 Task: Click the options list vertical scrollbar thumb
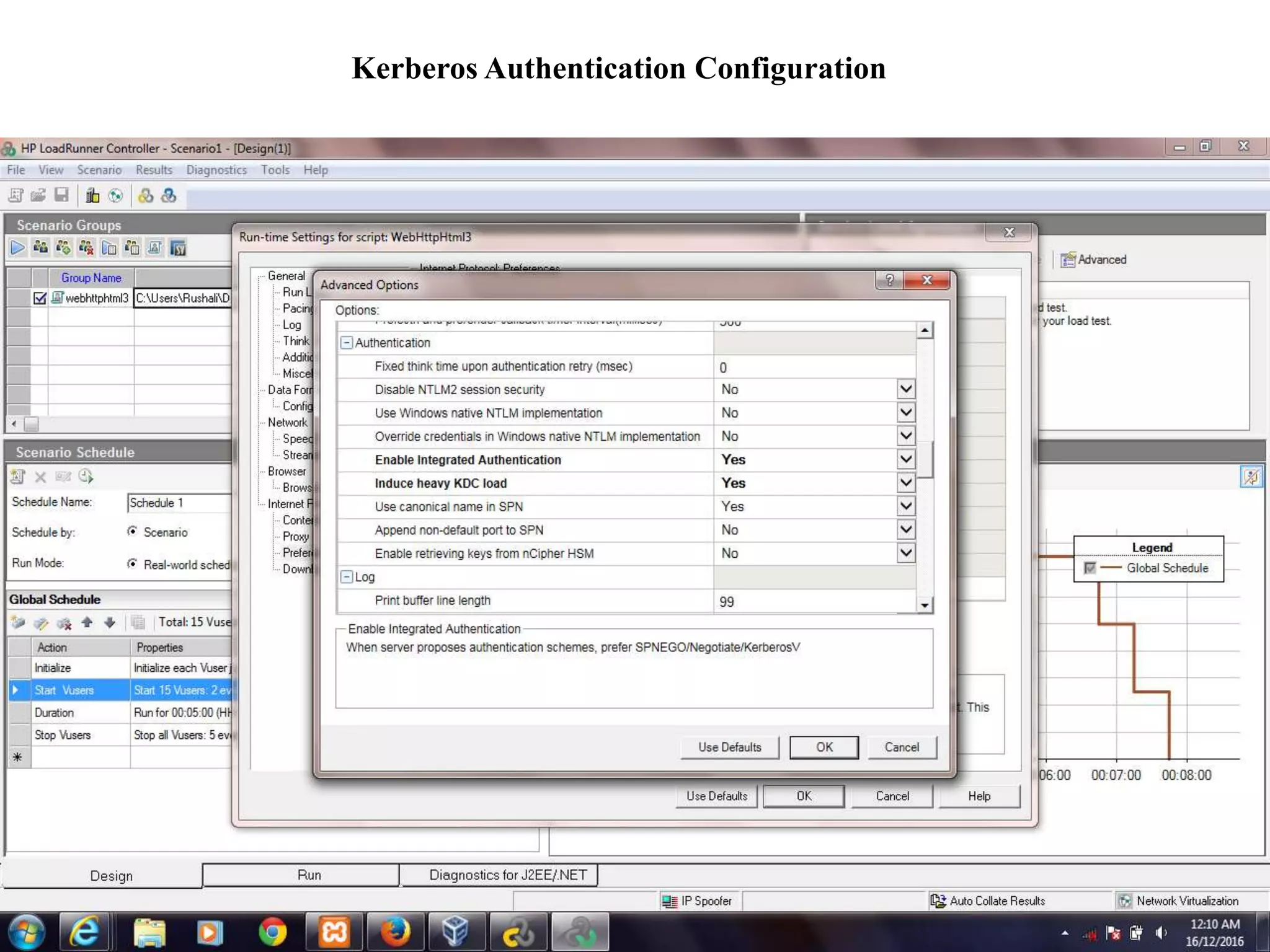click(925, 459)
